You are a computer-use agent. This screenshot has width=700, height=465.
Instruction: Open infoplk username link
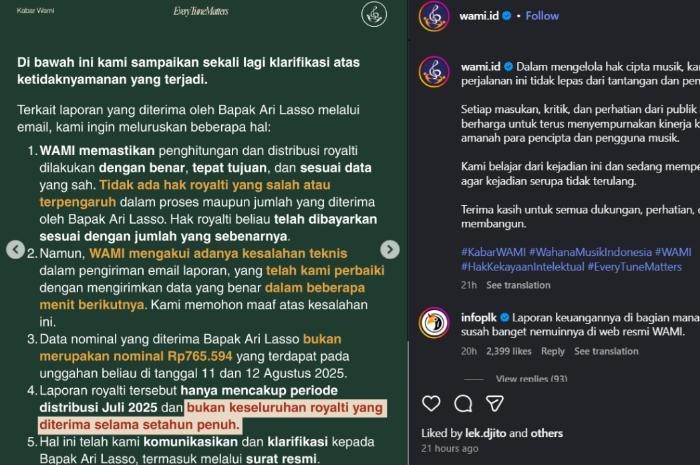click(479, 317)
